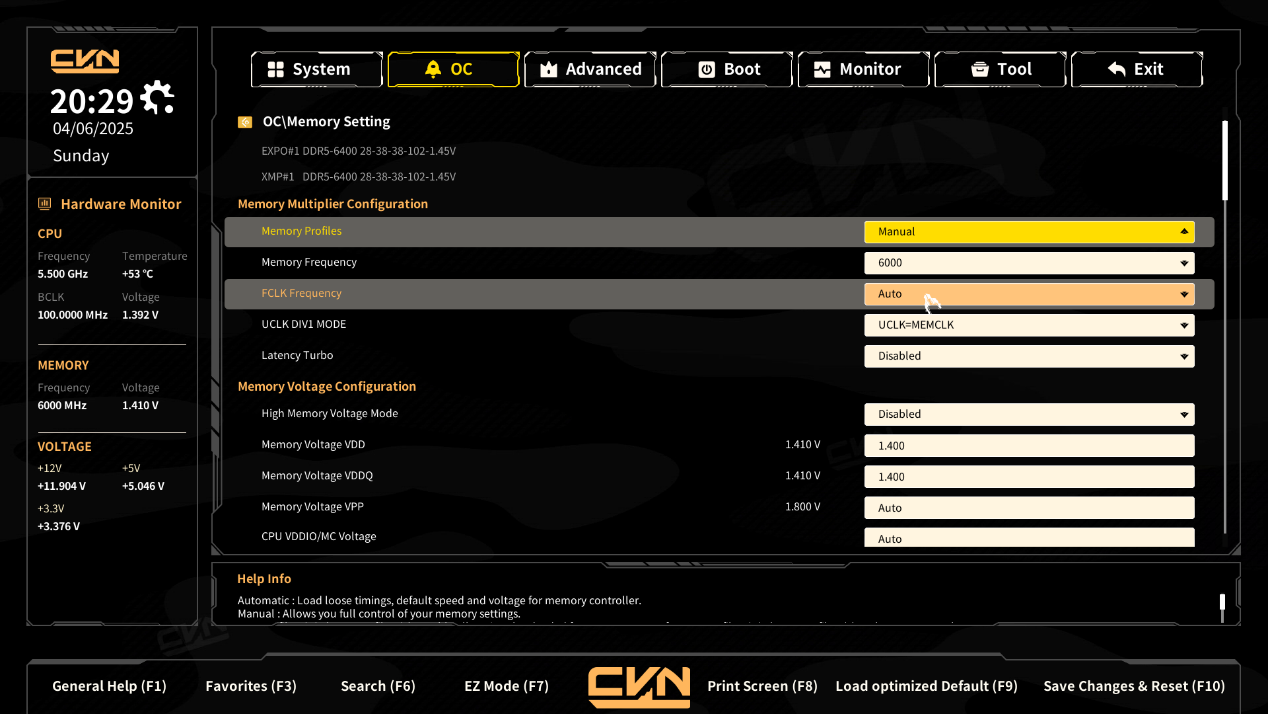Click the +5V reading +5.046 V
Screen dimensions: 1268x714
point(143,486)
